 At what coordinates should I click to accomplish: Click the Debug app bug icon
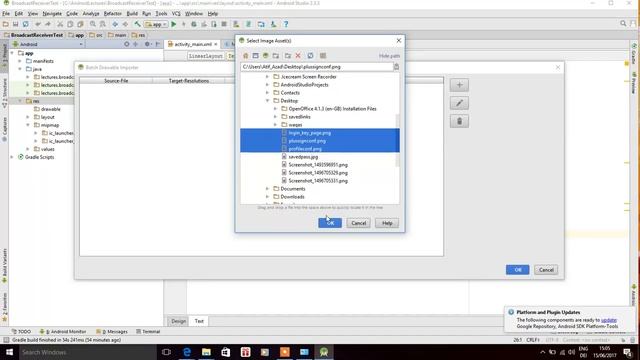click(x=194, y=24)
